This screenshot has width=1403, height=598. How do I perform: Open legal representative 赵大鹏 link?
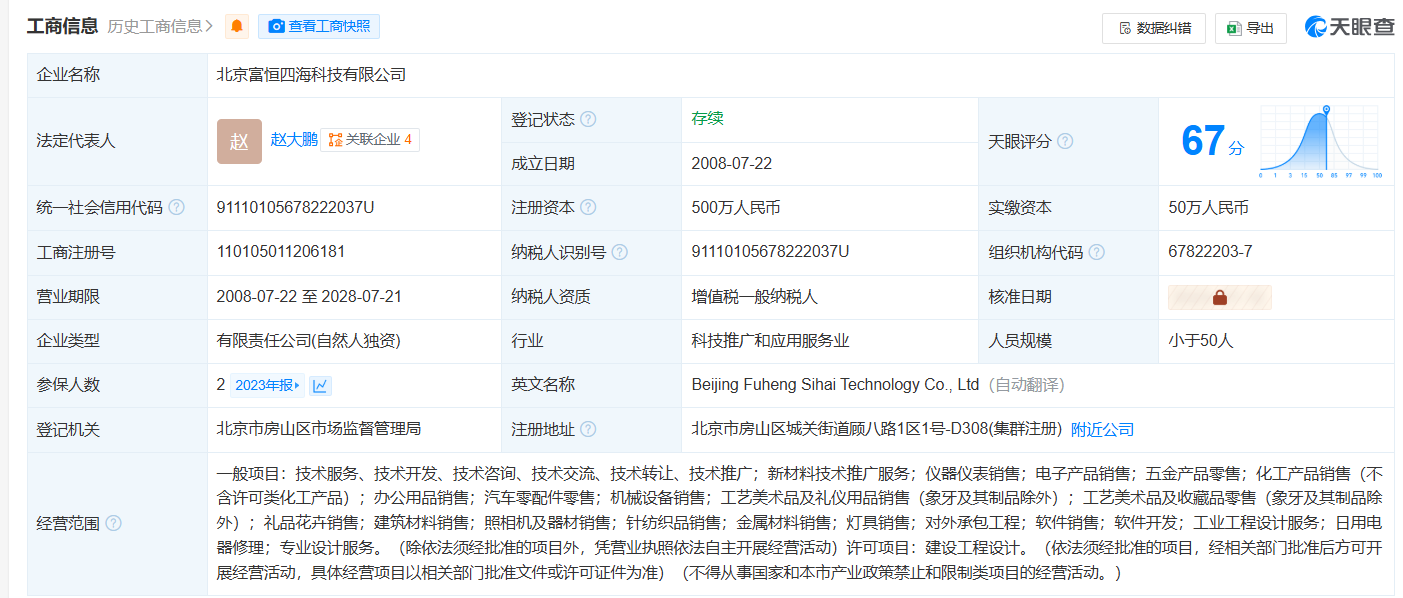pyautogui.click(x=294, y=140)
